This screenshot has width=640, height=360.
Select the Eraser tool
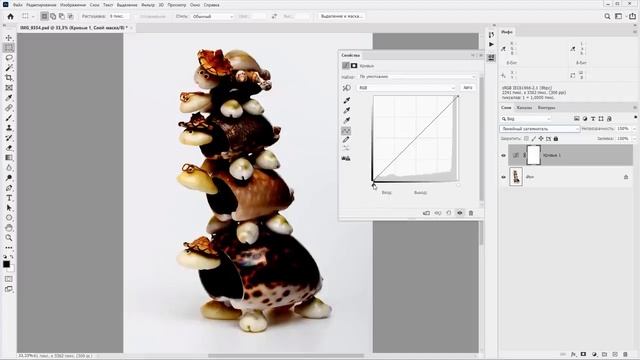point(9,148)
